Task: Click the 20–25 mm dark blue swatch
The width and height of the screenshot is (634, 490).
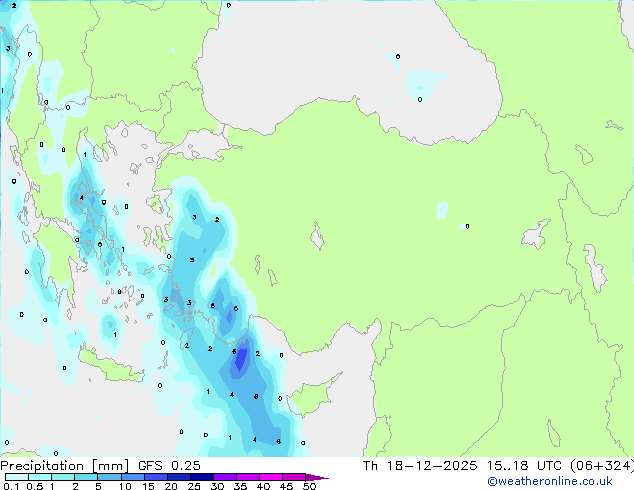Action: 178,477
